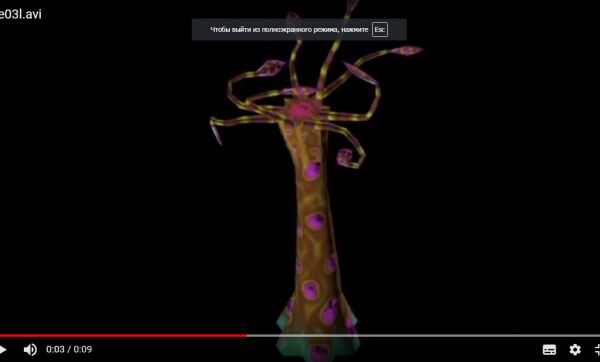Click the left drooping tentacle tip

point(216,132)
